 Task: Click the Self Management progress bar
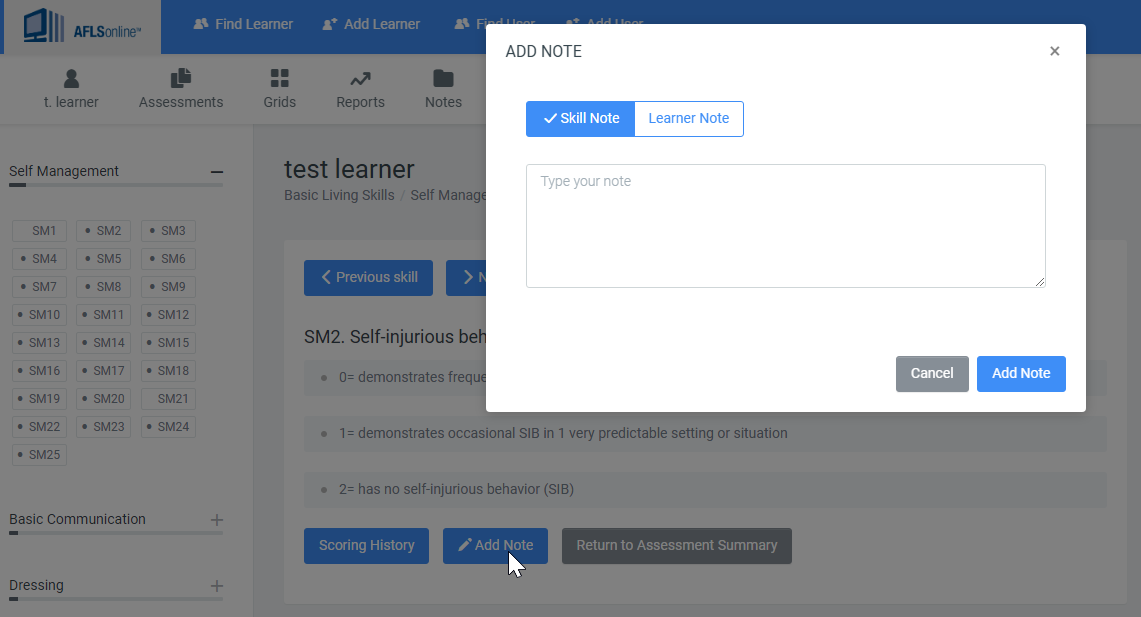[x=115, y=185]
